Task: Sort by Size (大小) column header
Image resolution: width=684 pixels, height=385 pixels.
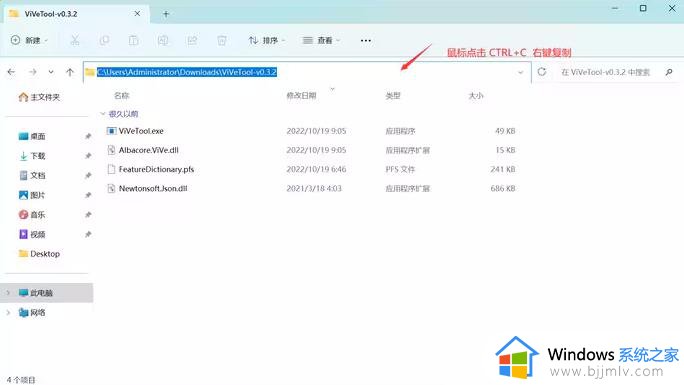Action: click(475, 95)
